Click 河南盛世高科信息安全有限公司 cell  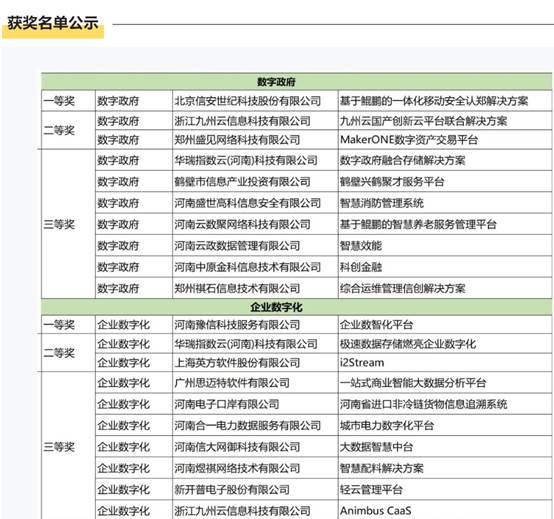(x=255, y=203)
